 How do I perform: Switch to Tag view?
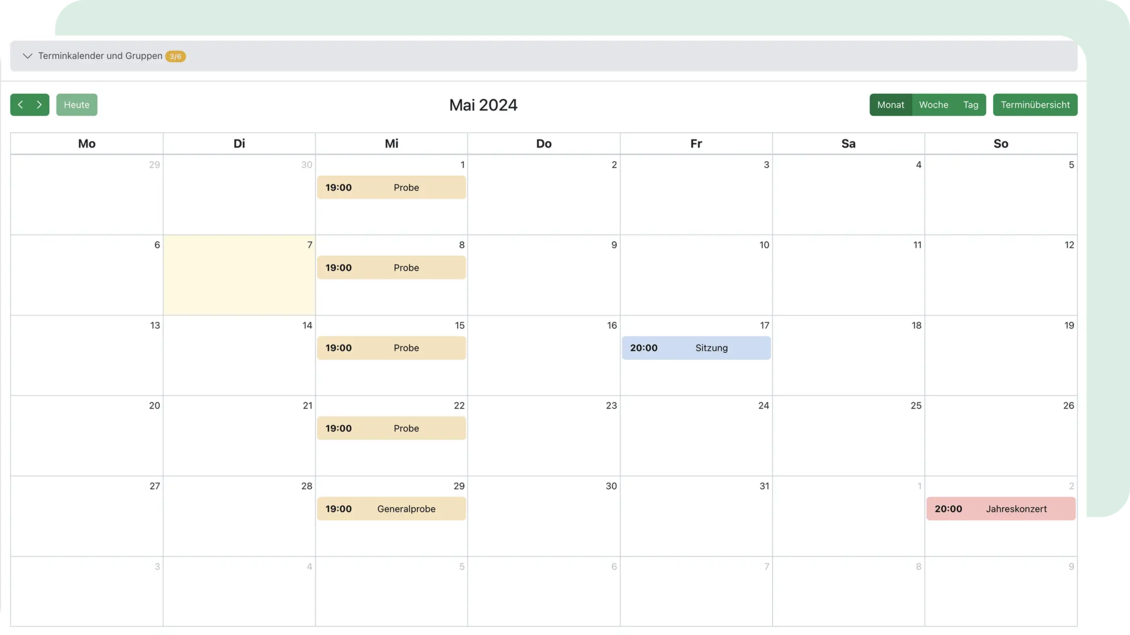[x=970, y=105]
